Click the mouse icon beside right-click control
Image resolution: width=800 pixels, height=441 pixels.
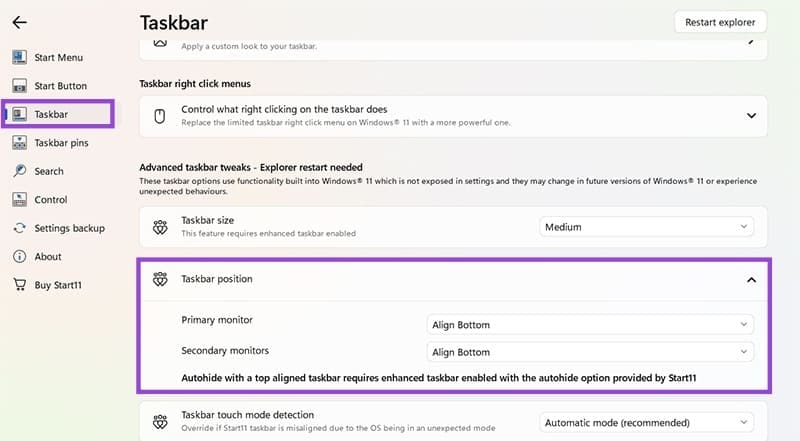click(x=159, y=116)
